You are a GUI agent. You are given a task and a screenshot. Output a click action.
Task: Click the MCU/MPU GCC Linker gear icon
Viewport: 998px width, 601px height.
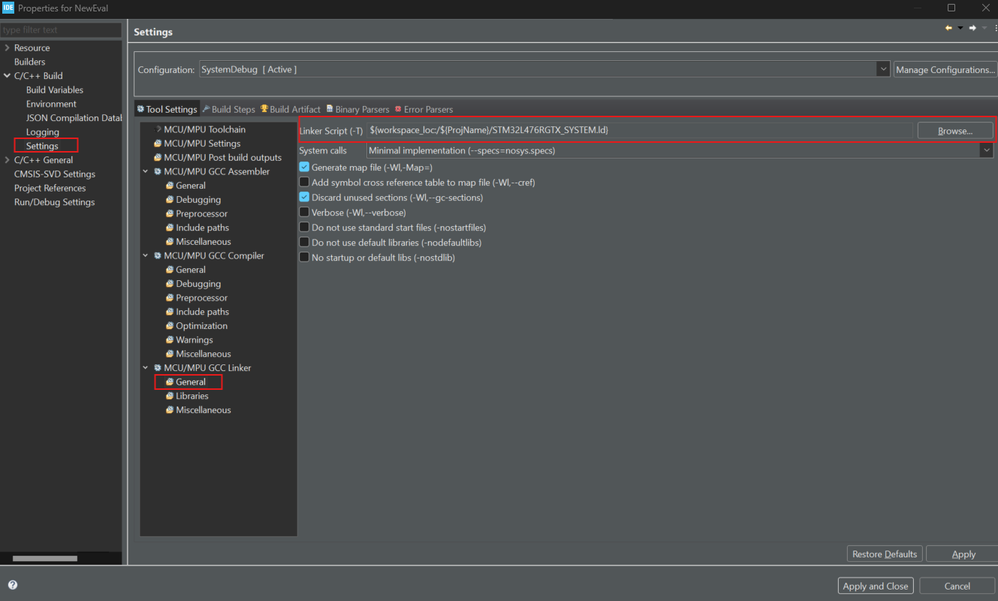tap(158, 367)
